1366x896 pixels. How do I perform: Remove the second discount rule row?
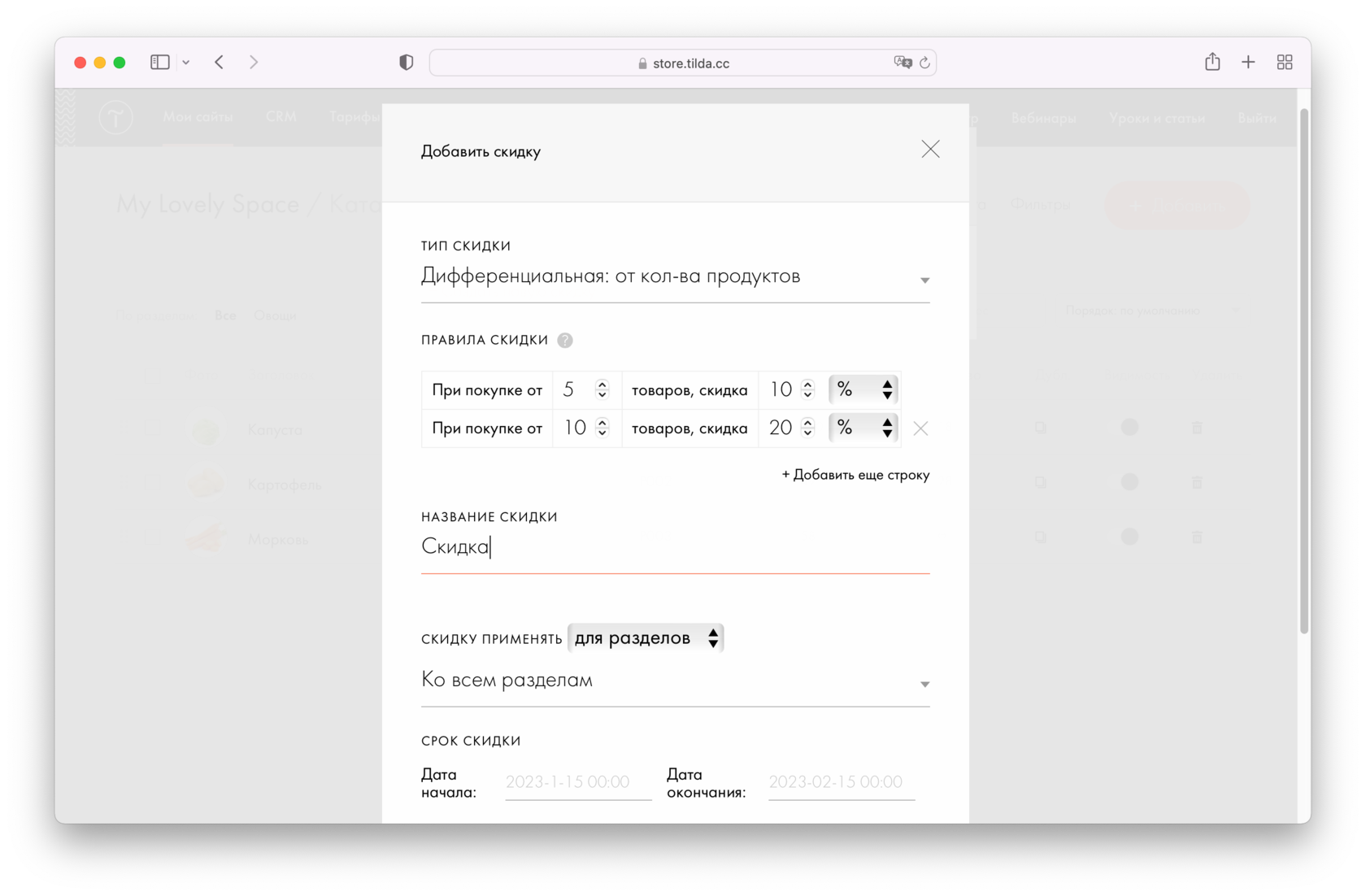pos(920,428)
